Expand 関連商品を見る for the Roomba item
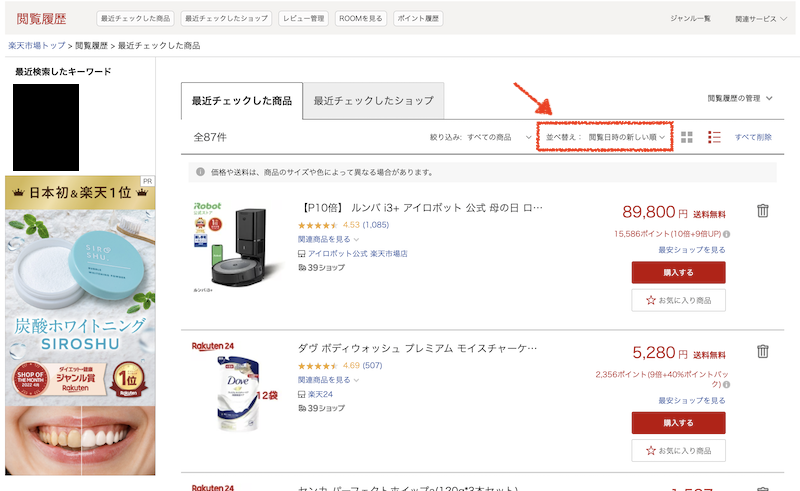 (x=329, y=239)
